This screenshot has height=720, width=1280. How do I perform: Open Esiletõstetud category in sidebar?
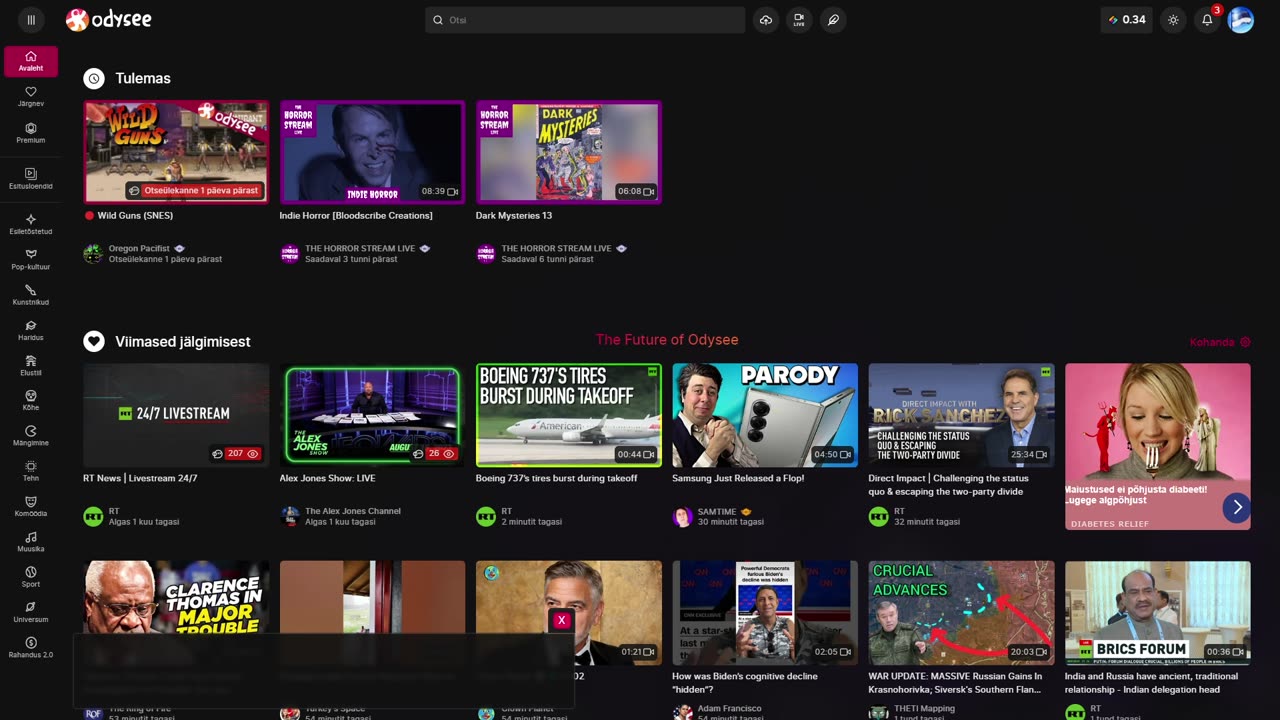tap(31, 225)
